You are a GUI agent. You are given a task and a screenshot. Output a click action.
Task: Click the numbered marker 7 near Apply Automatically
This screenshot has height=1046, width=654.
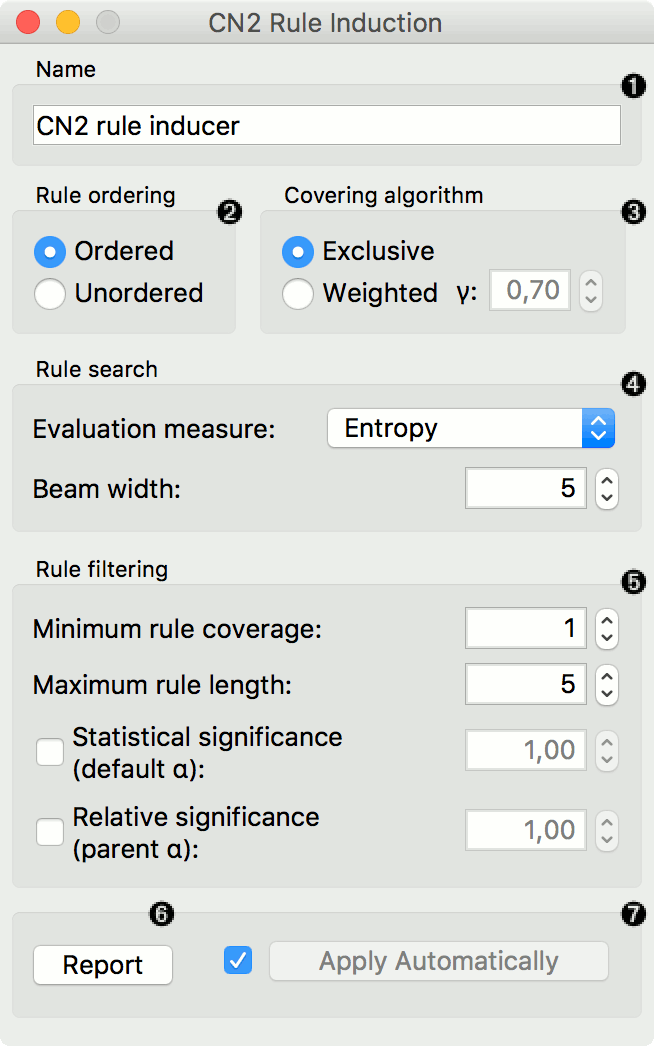[x=633, y=913]
